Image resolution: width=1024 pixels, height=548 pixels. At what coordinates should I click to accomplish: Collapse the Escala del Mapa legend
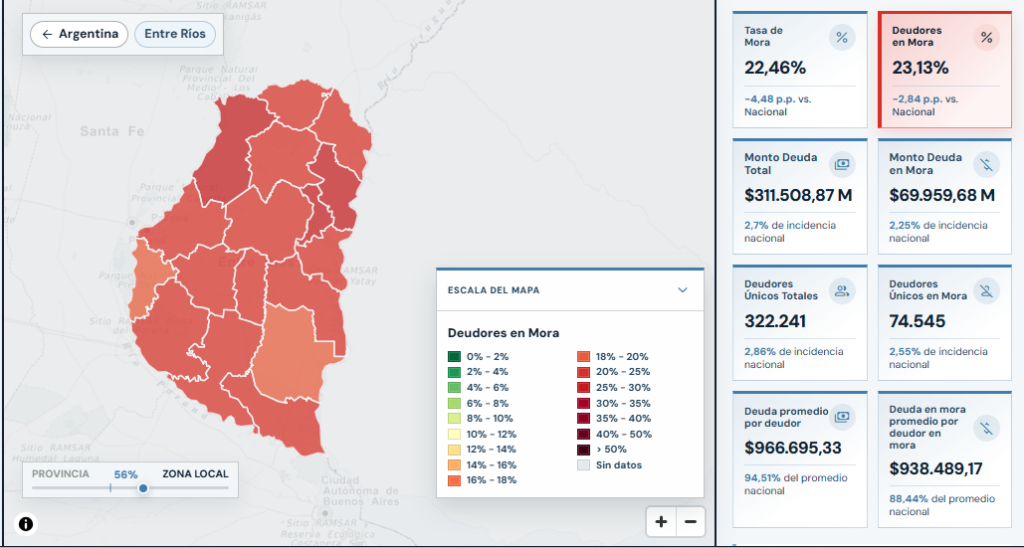click(683, 290)
